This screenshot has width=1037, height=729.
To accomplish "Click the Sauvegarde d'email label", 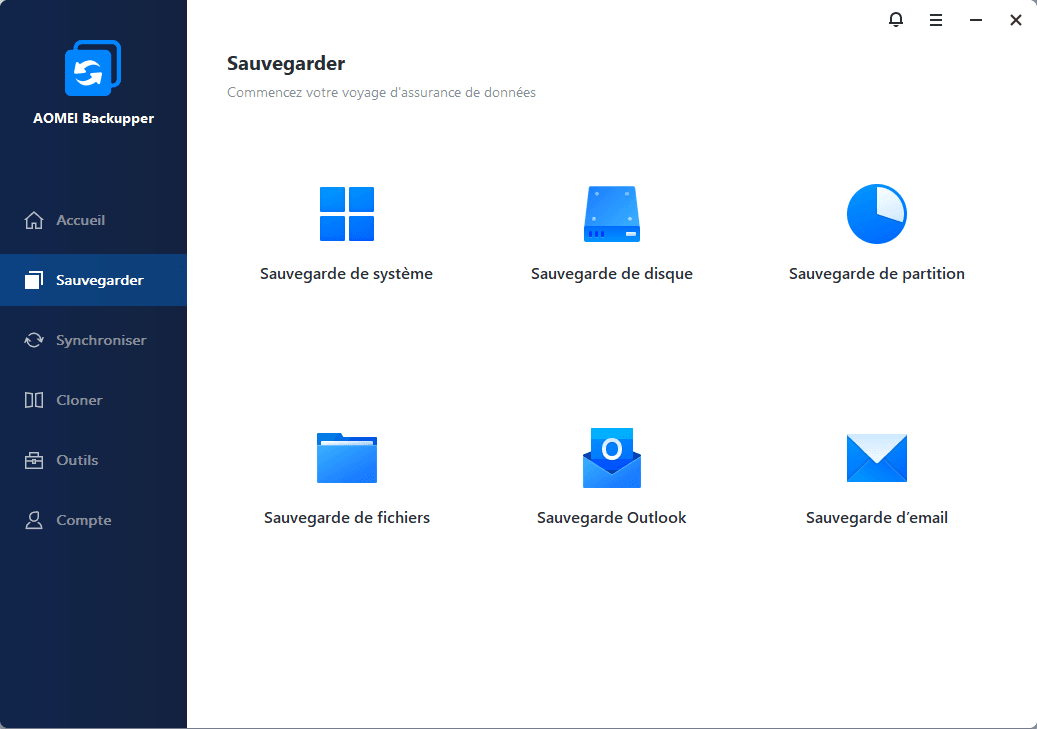I will (x=876, y=518).
